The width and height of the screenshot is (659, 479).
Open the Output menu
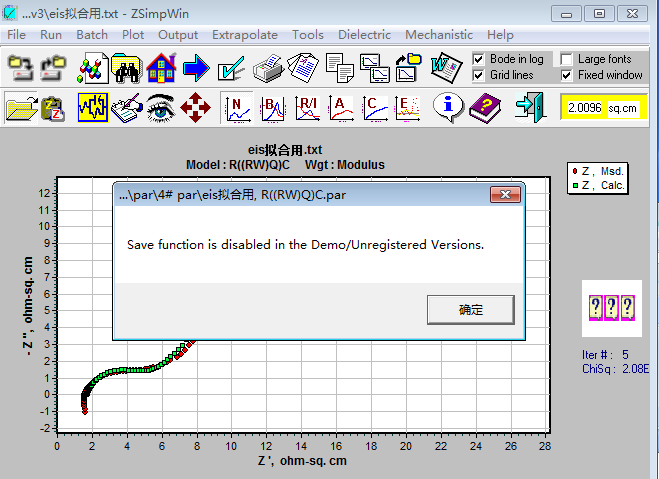click(x=178, y=35)
